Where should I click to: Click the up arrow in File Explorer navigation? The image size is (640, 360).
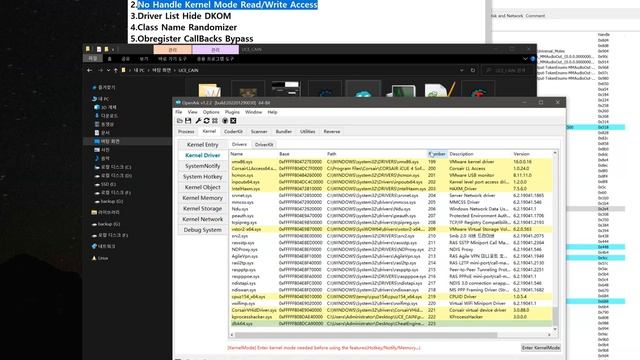coord(116,70)
